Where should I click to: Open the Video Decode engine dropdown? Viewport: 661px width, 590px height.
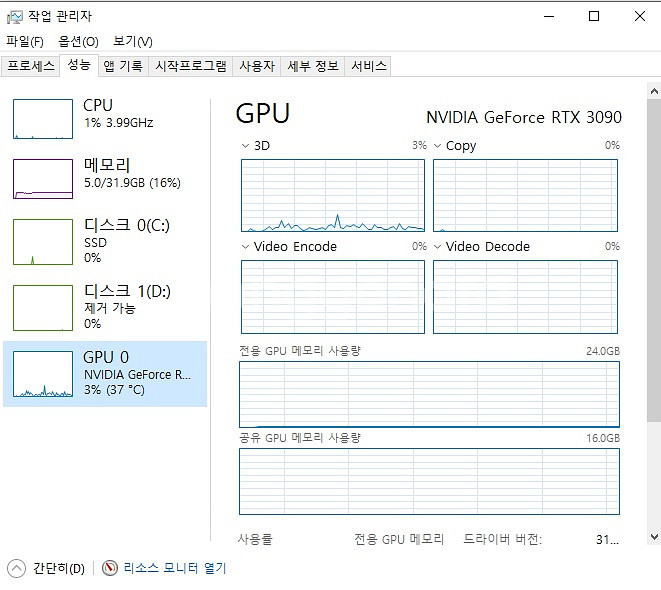(438, 247)
